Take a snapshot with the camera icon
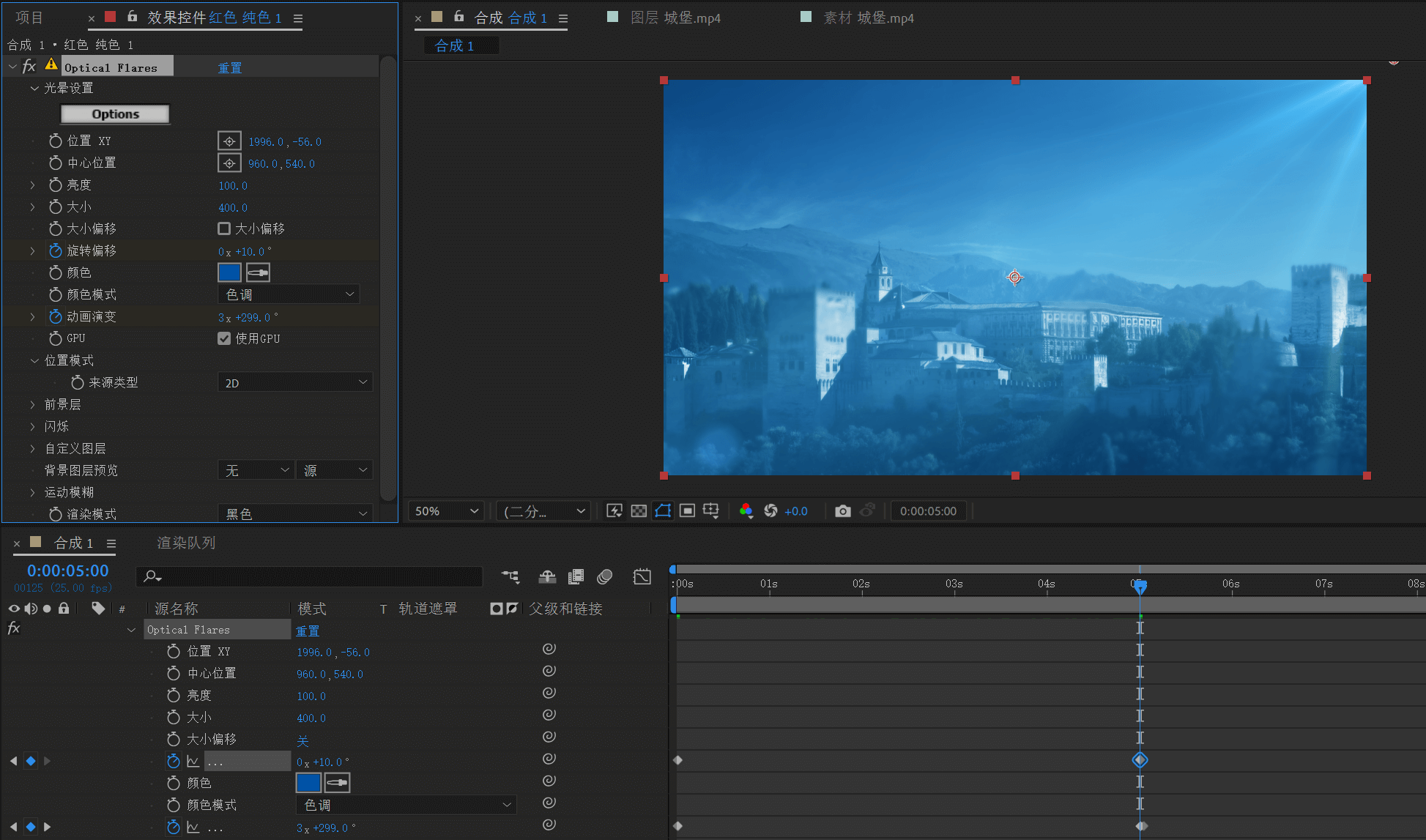Screen dimensions: 1426x840 point(843,510)
